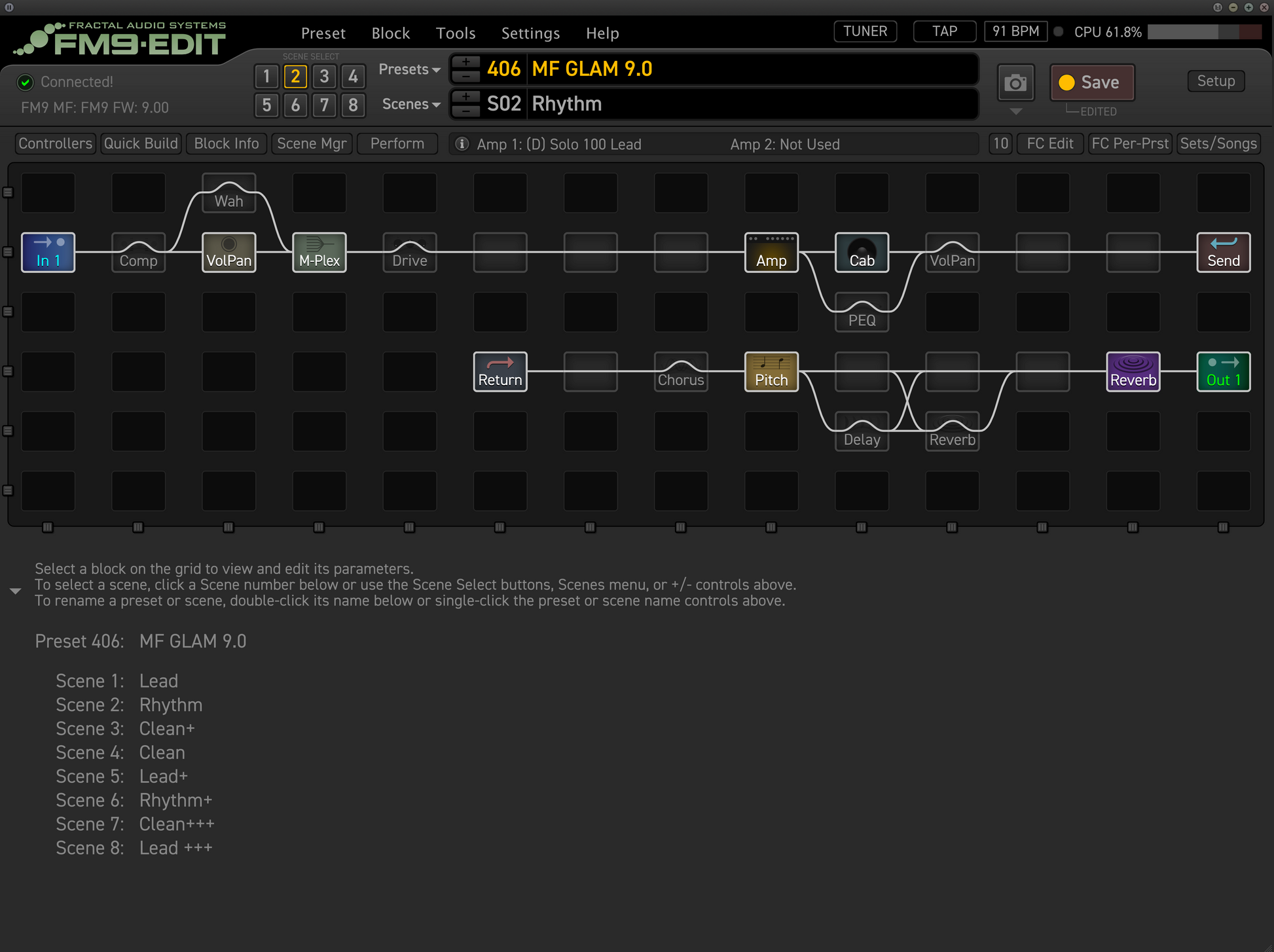Select scene 5 in Scene Select
The height and width of the screenshot is (952, 1274).
tap(266, 105)
